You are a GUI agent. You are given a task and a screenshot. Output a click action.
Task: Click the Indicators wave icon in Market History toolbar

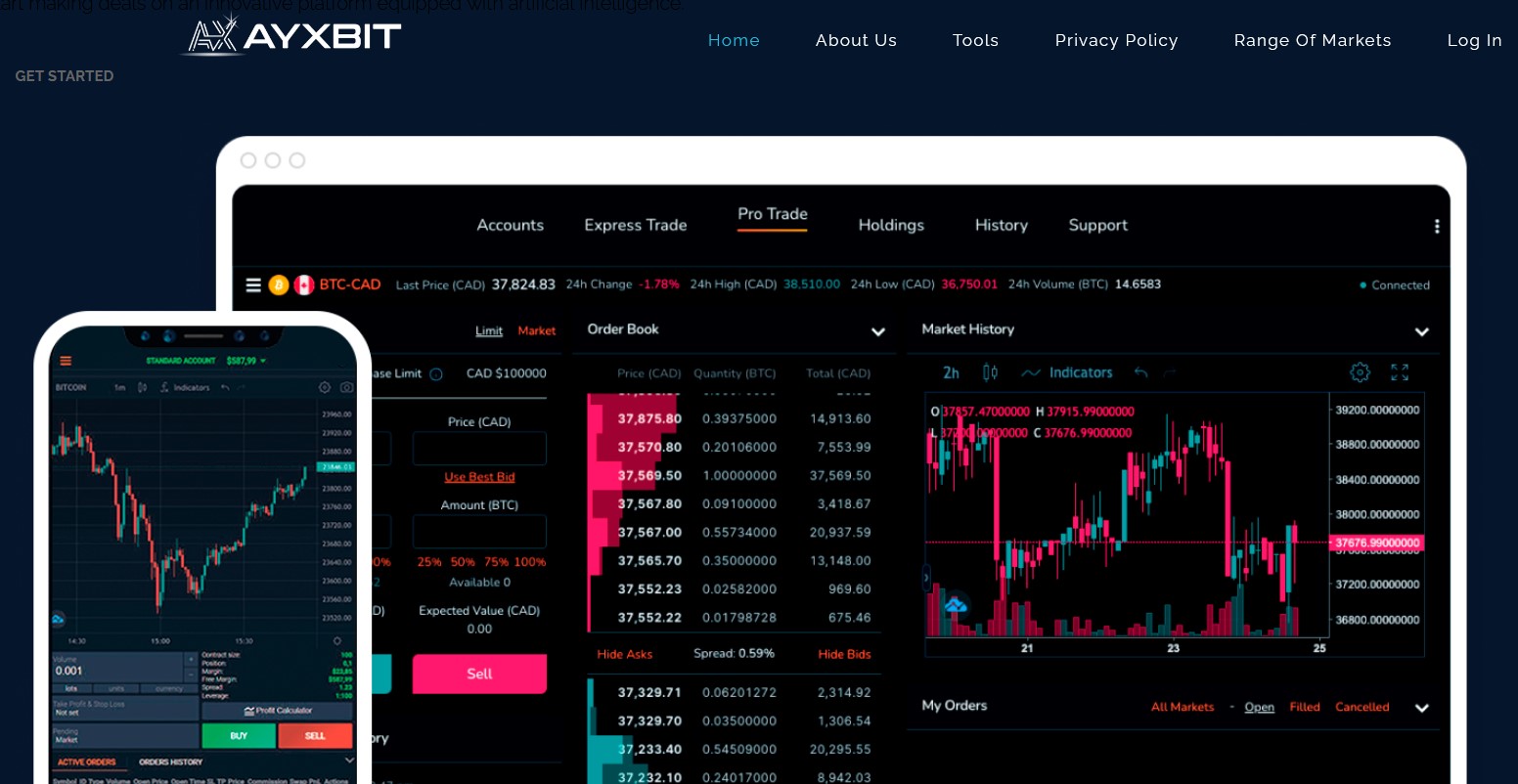pos(1031,372)
